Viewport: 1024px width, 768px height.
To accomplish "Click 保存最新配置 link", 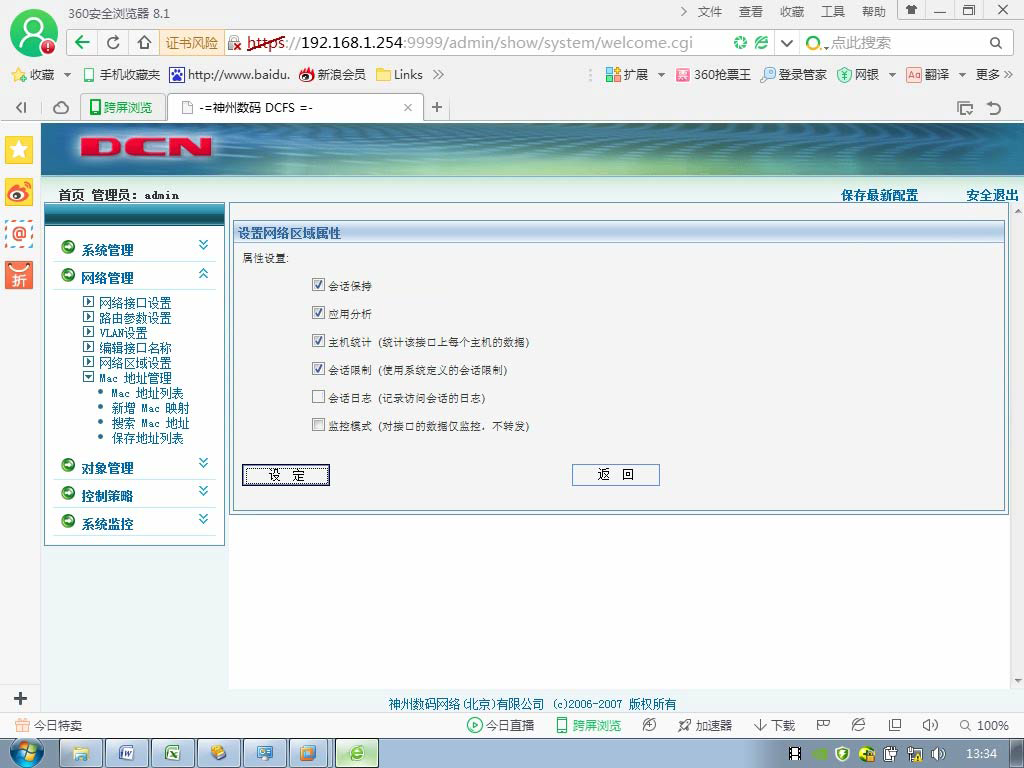I will click(879, 195).
